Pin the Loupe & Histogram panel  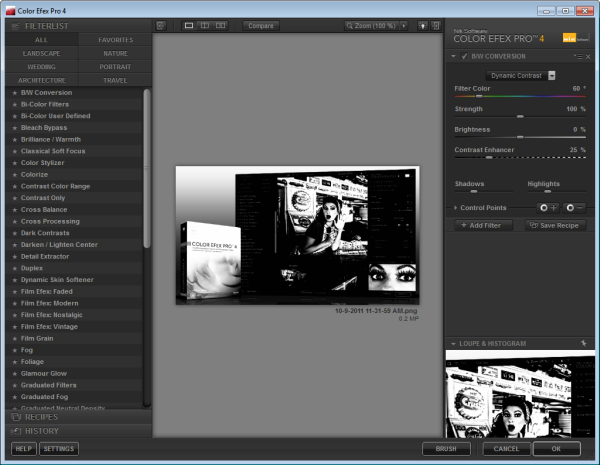[x=584, y=343]
